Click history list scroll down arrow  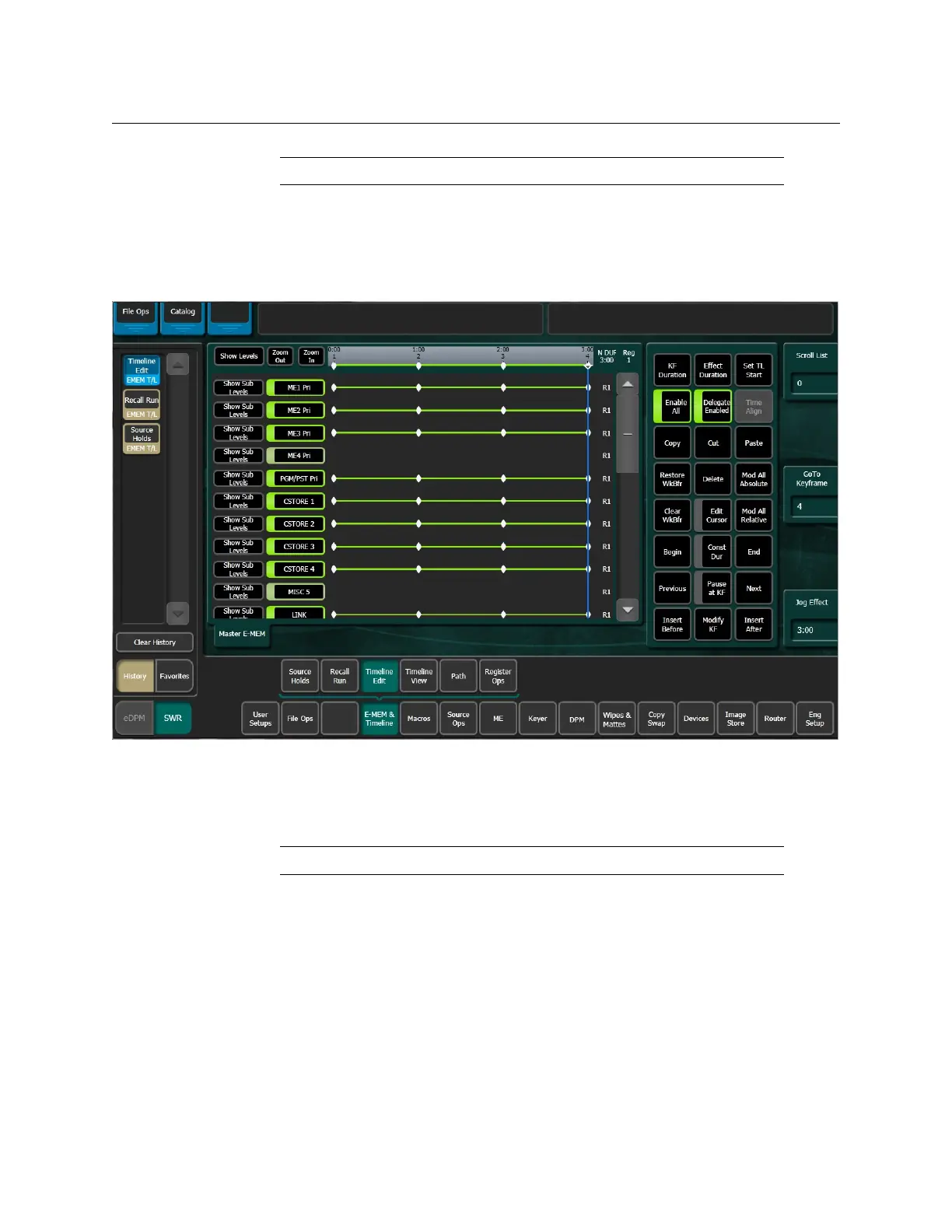178,614
